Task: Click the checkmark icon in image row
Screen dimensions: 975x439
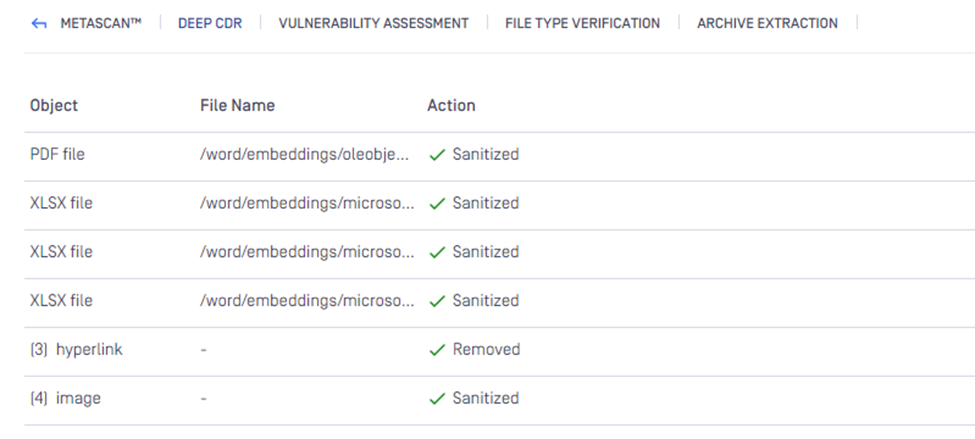Action: (x=437, y=399)
